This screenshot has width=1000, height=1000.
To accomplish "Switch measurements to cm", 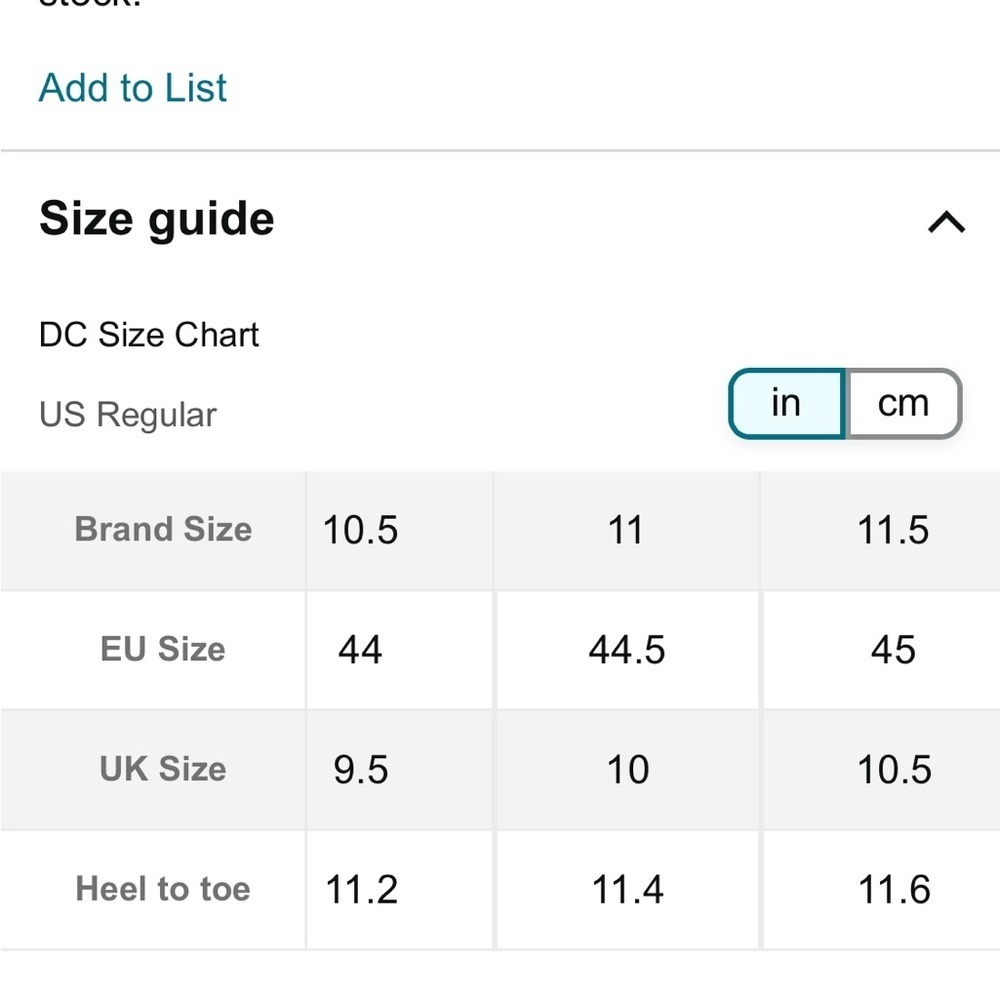I will click(x=903, y=403).
